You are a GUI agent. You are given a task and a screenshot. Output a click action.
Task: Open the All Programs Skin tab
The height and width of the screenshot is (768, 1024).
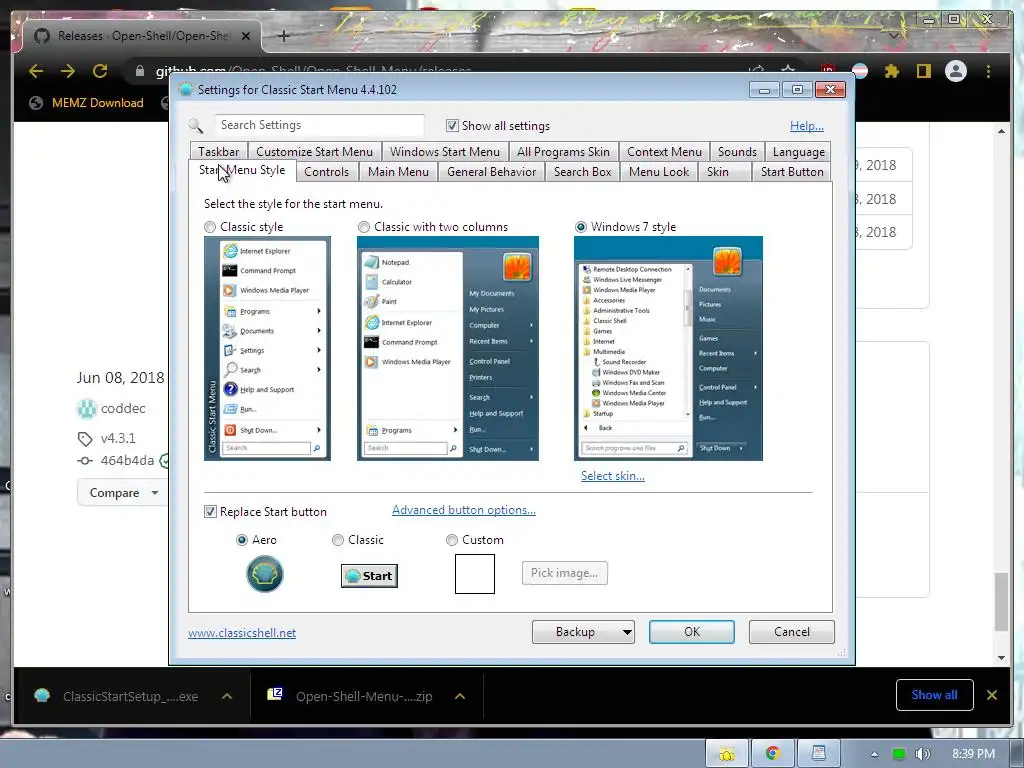[x=564, y=152]
